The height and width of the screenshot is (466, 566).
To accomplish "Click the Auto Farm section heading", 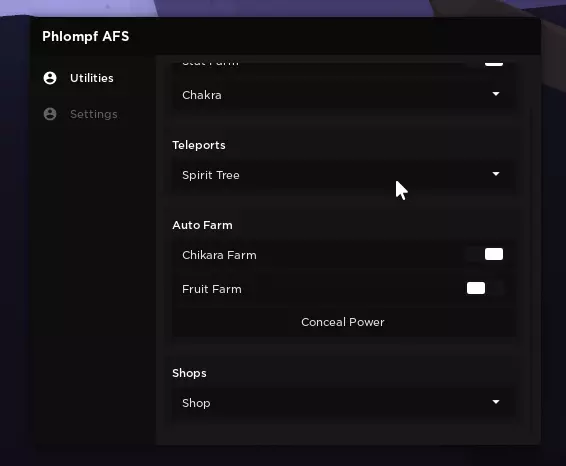I will (x=203, y=225).
